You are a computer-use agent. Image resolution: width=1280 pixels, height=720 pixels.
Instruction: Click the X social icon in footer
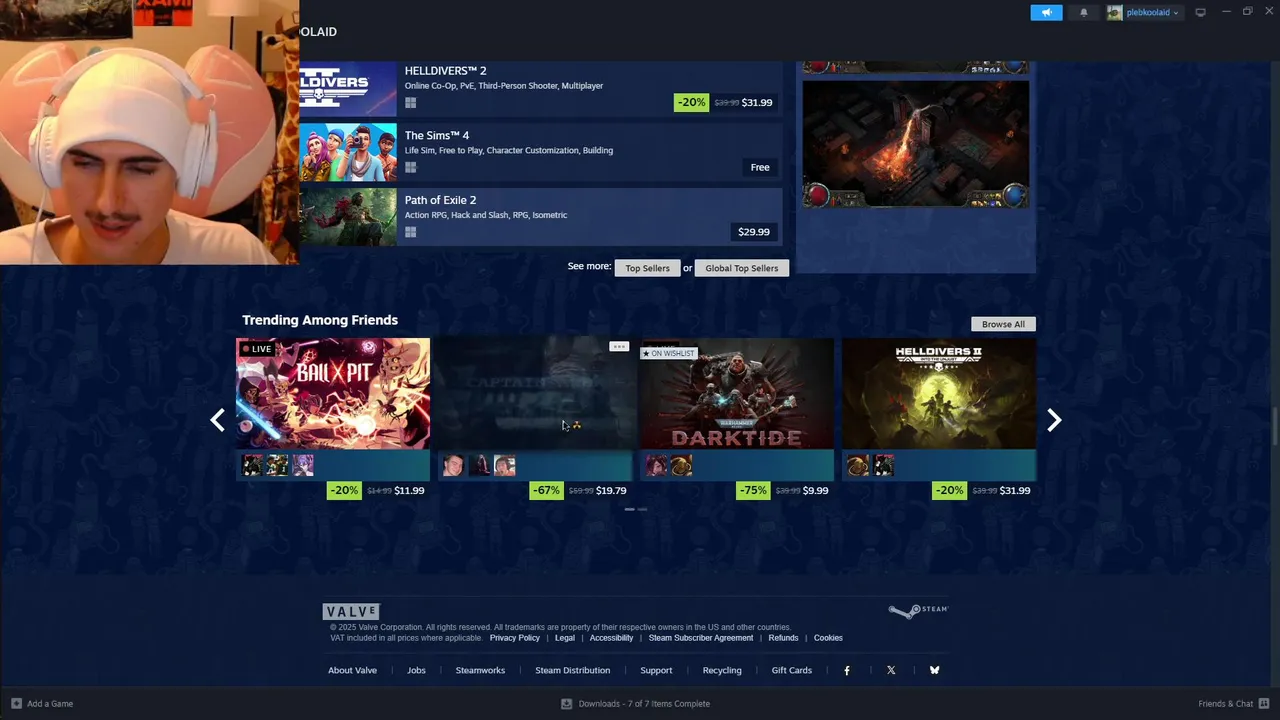point(891,670)
